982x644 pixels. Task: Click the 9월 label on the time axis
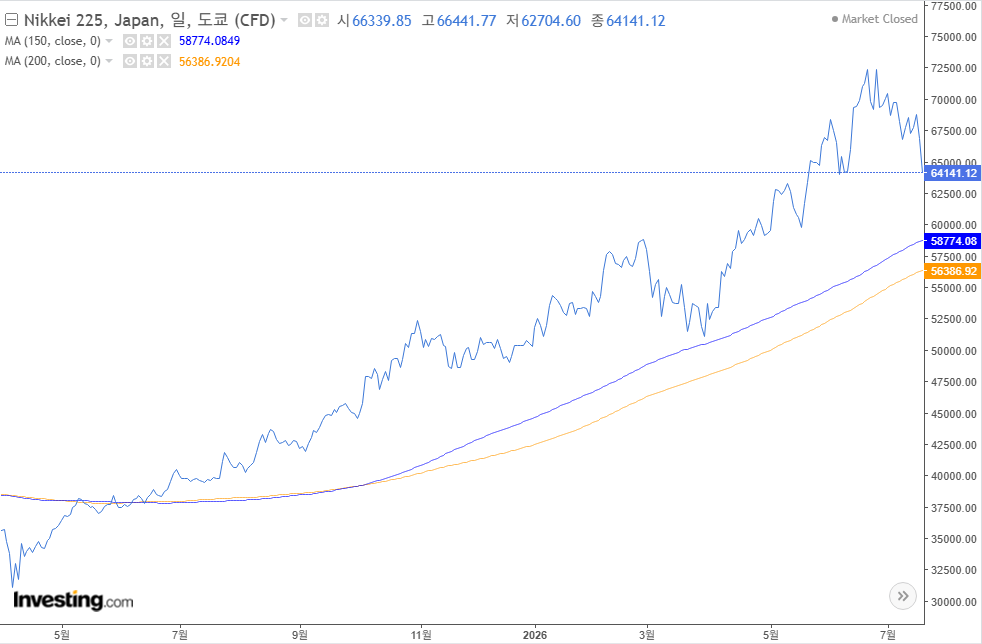[x=300, y=635]
